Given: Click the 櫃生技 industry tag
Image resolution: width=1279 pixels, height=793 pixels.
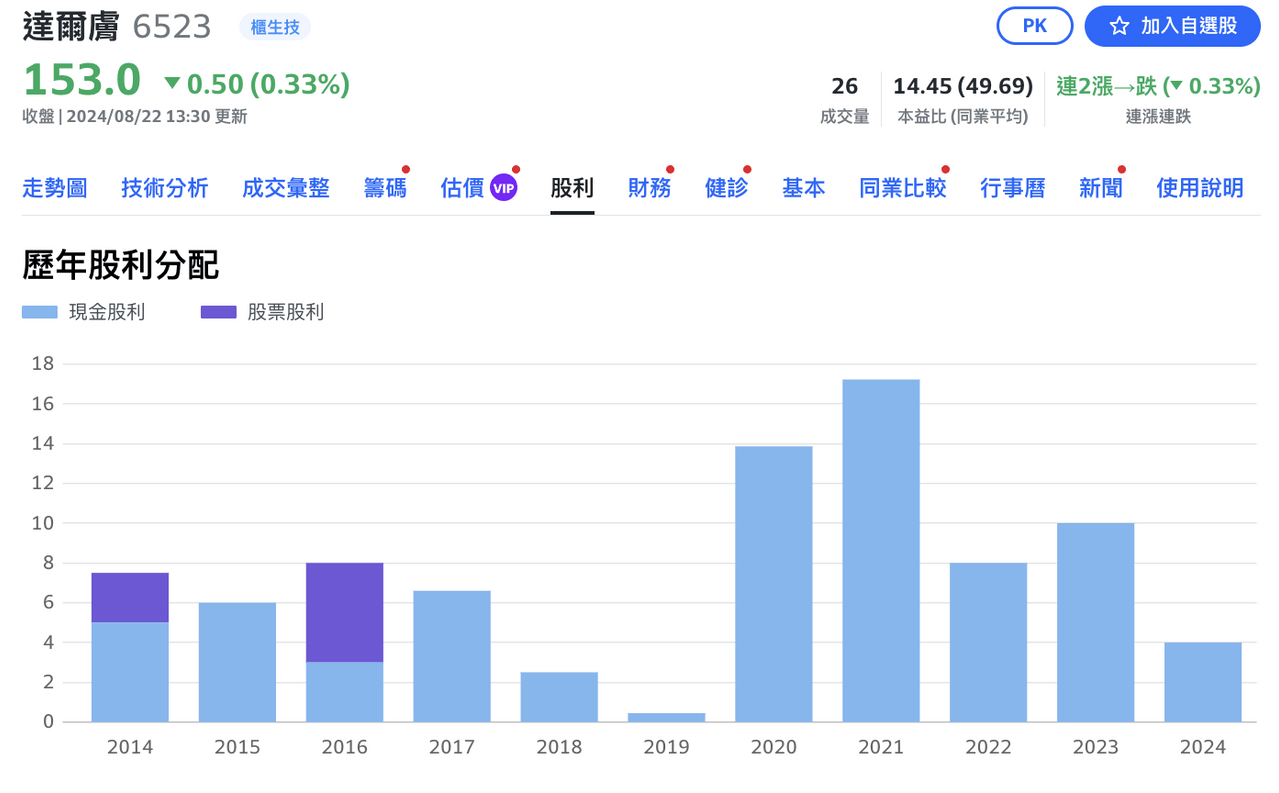Looking at the screenshot, I should coord(275,27).
